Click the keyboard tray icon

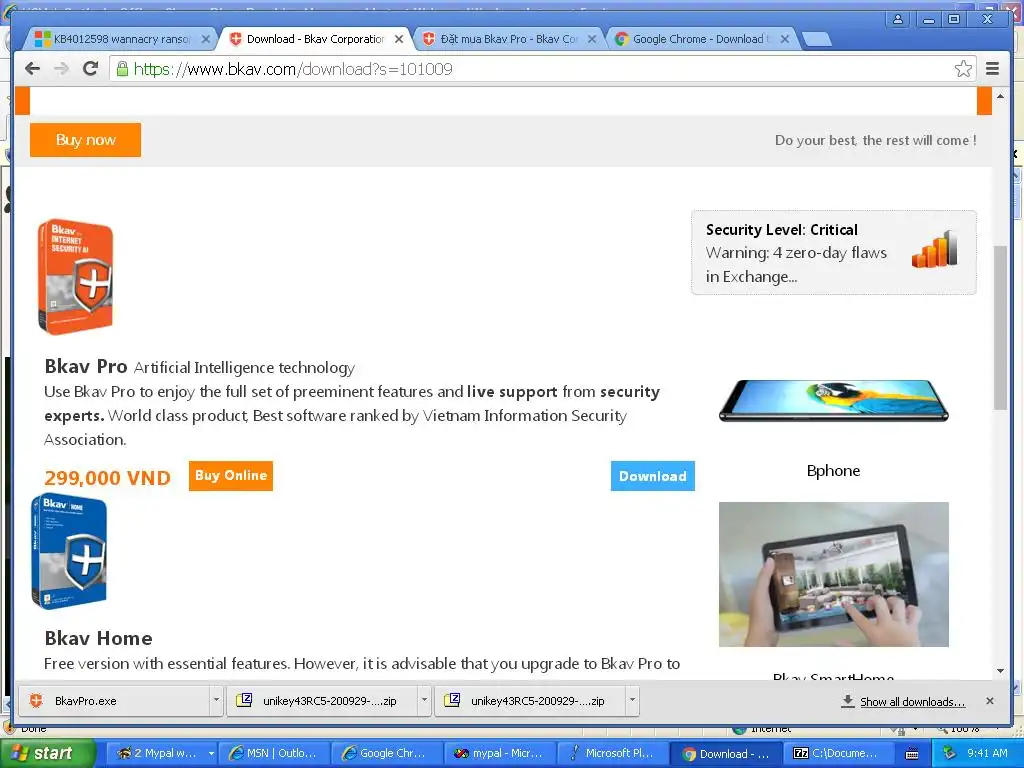[x=912, y=754]
